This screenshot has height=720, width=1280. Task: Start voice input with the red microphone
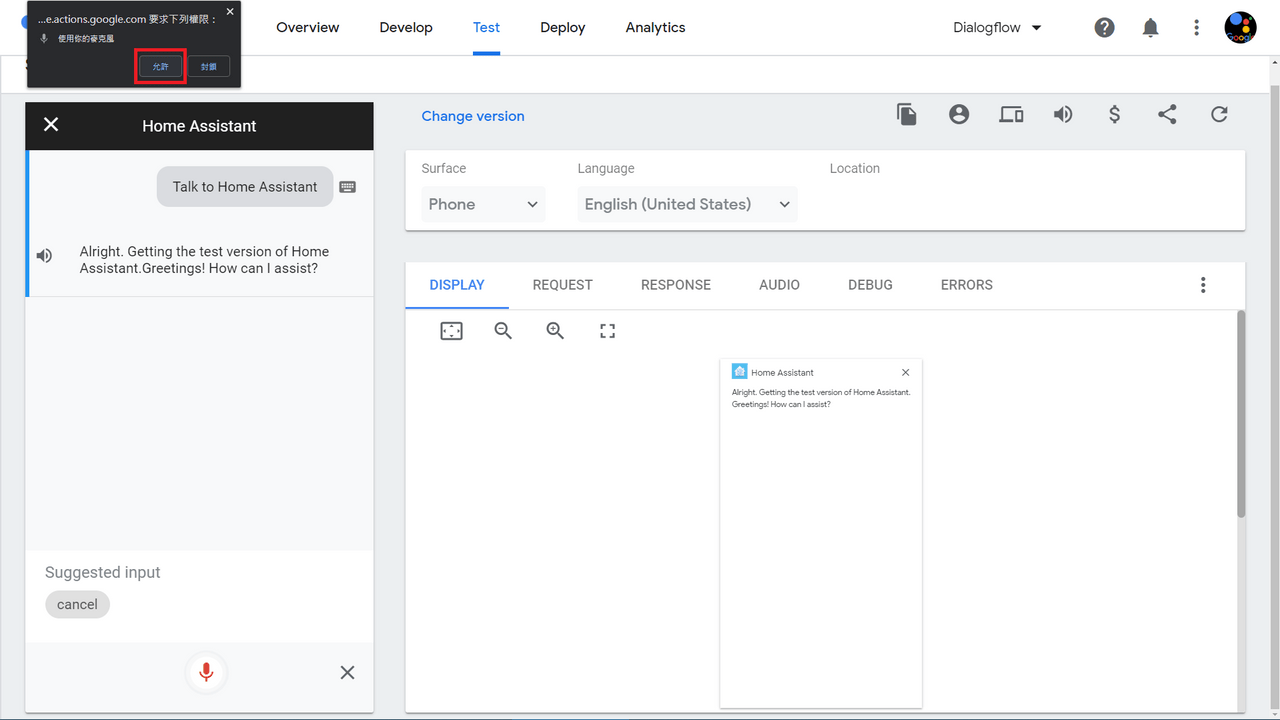pyautogui.click(x=206, y=673)
